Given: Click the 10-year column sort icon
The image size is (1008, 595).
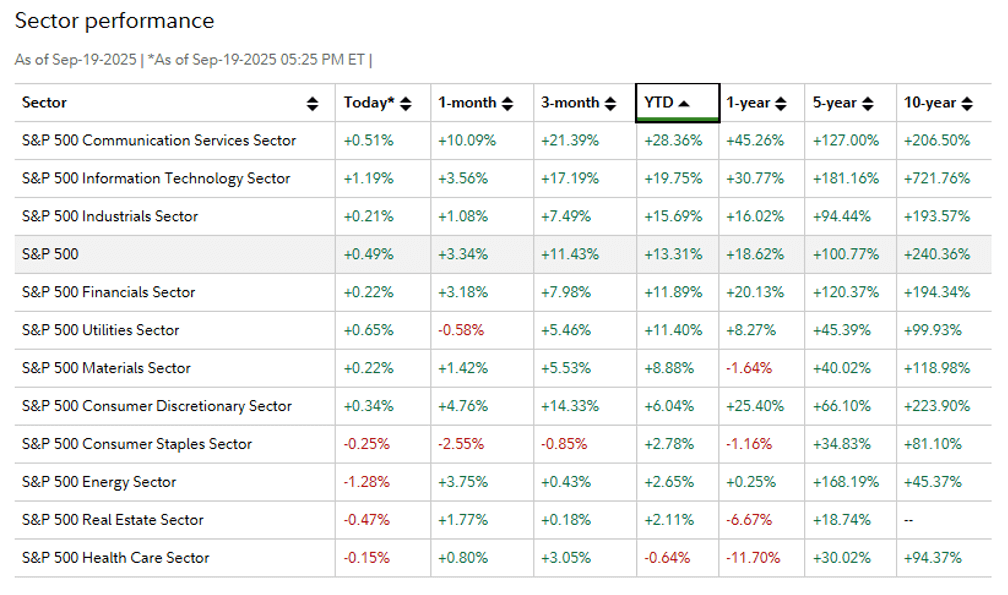Looking at the screenshot, I should pos(966,102).
